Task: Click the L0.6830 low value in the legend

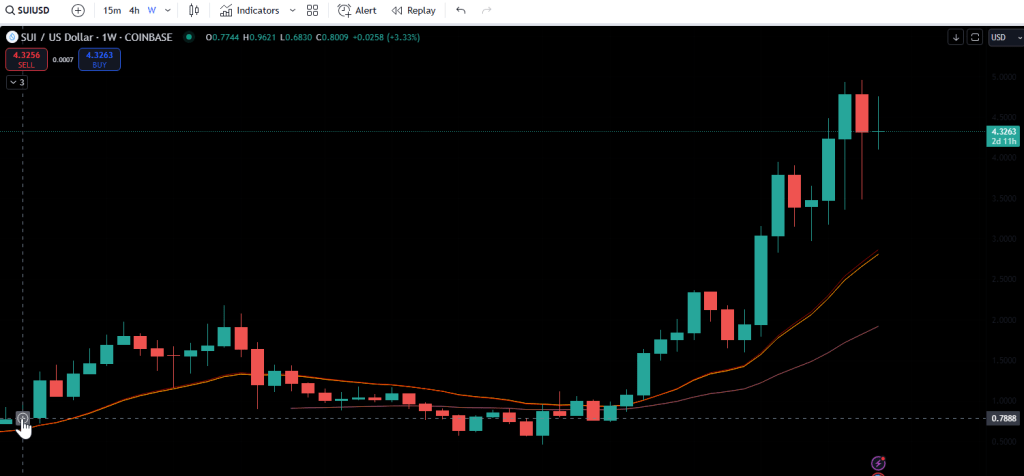Action: pos(296,37)
